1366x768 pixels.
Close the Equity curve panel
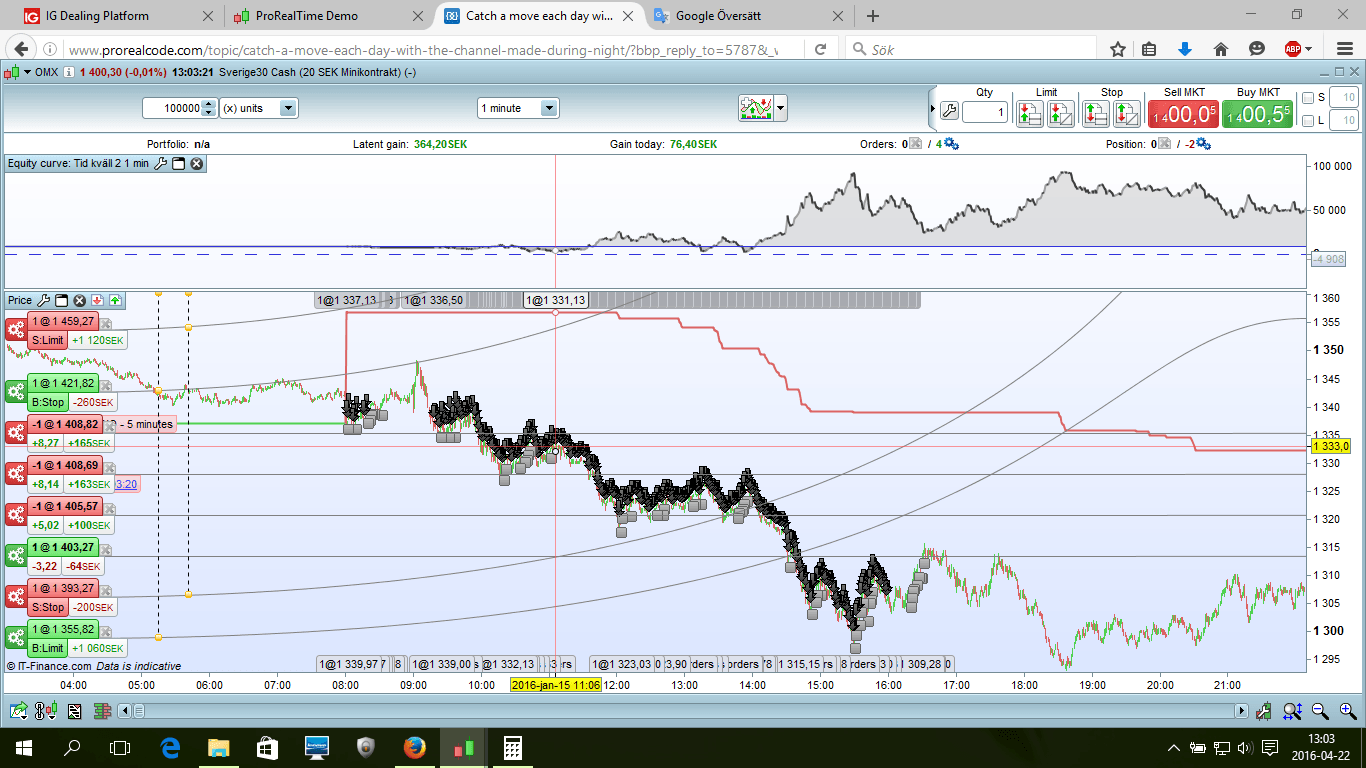tap(197, 163)
